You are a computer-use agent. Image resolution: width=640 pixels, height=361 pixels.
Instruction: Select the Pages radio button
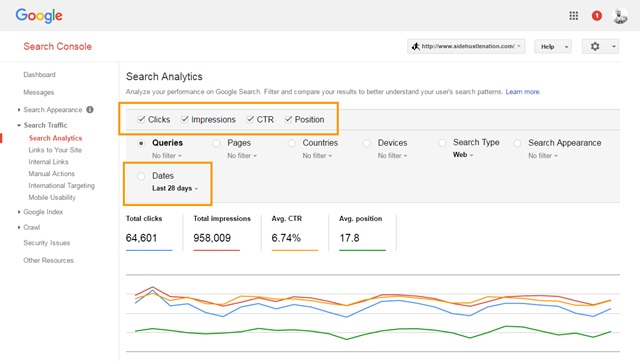tap(216, 143)
